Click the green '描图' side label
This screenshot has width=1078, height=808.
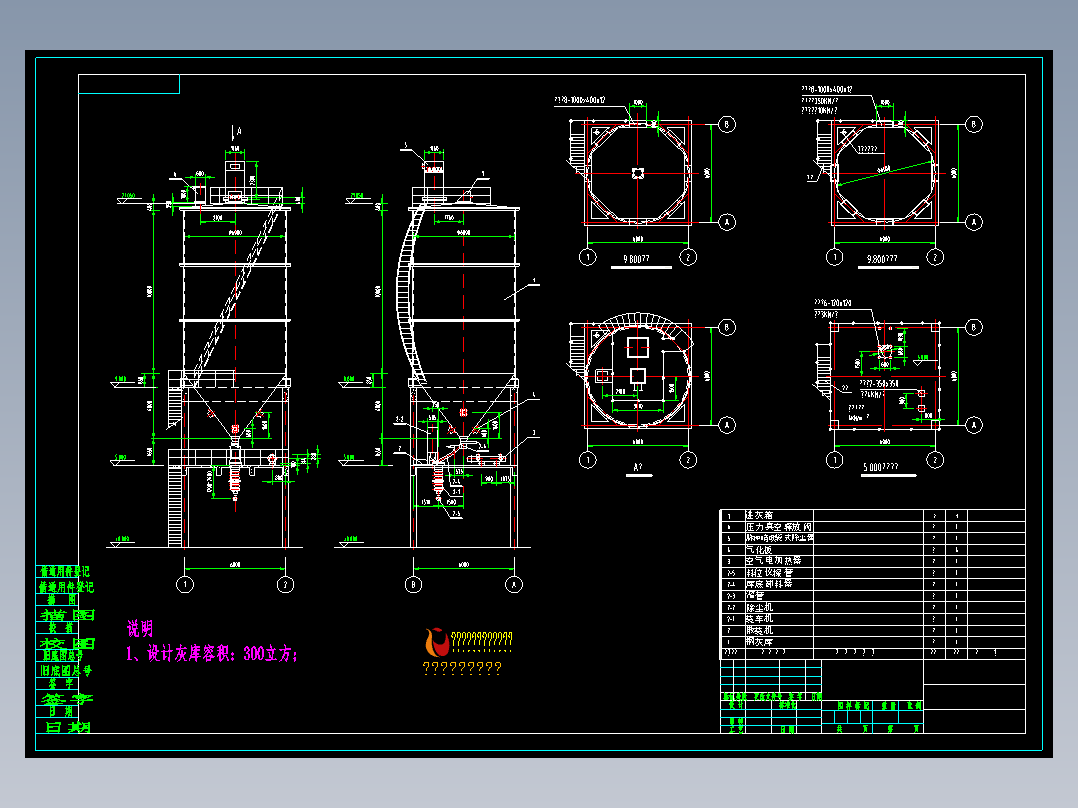pyautogui.click(x=67, y=615)
